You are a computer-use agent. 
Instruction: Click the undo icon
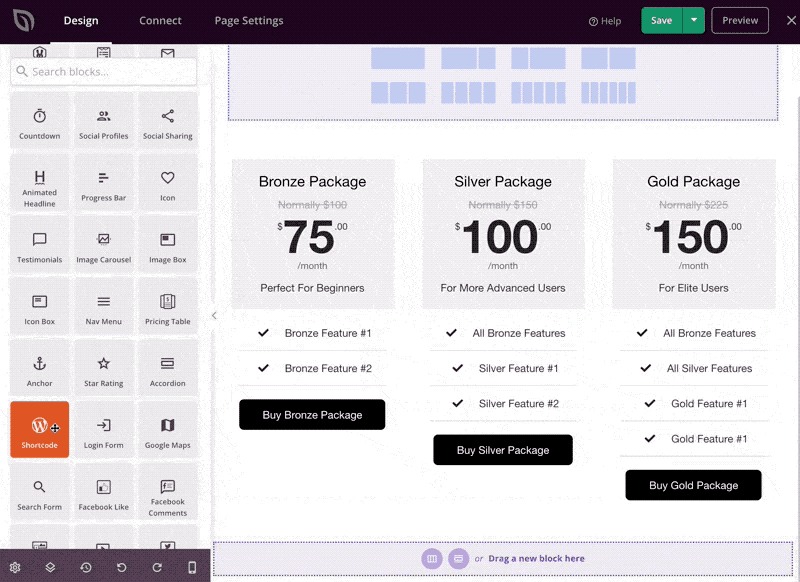click(121, 567)
